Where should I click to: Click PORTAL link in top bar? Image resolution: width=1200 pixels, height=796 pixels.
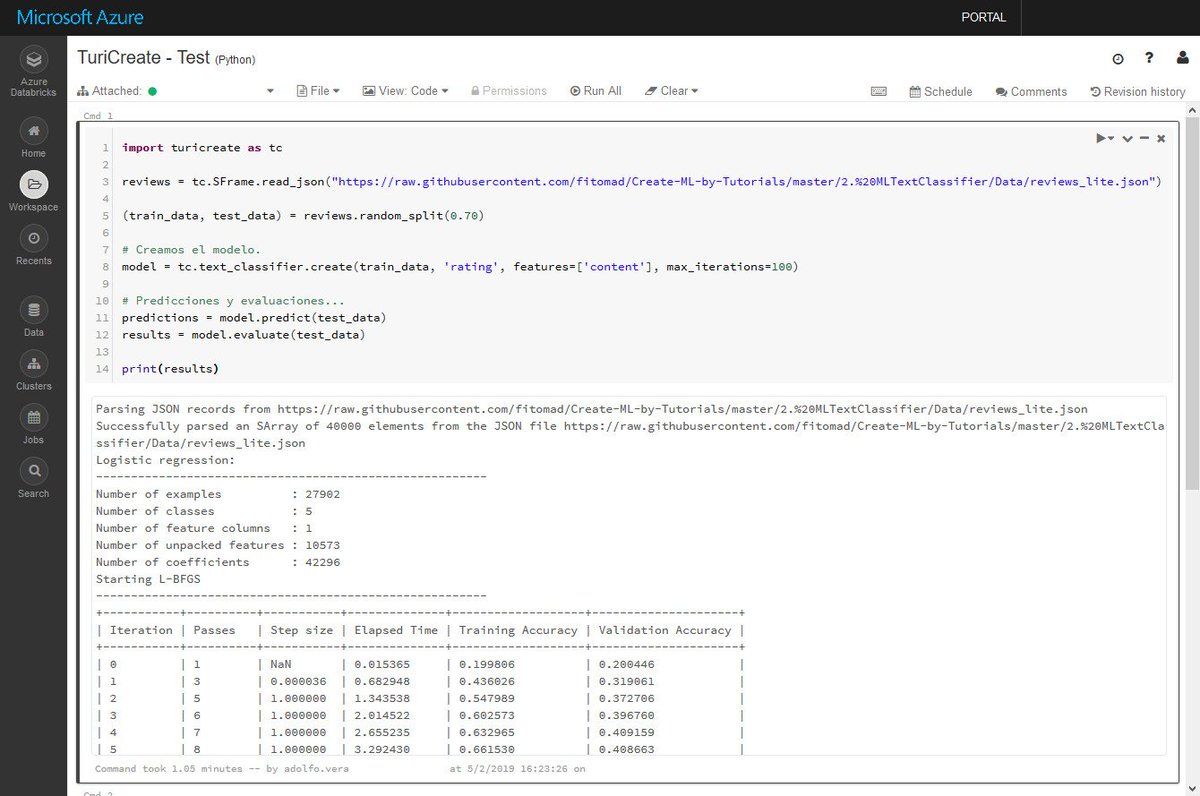(x=984, y=17)
